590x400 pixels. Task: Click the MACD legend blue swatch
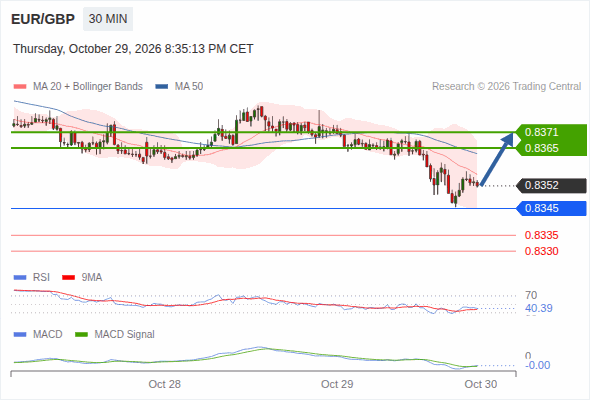coord(20,335)
